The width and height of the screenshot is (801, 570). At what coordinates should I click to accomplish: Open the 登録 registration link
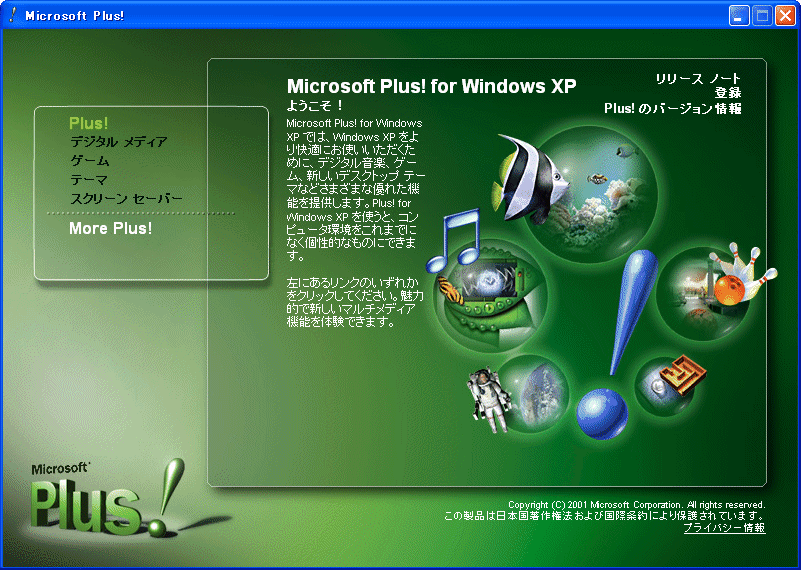727,93
